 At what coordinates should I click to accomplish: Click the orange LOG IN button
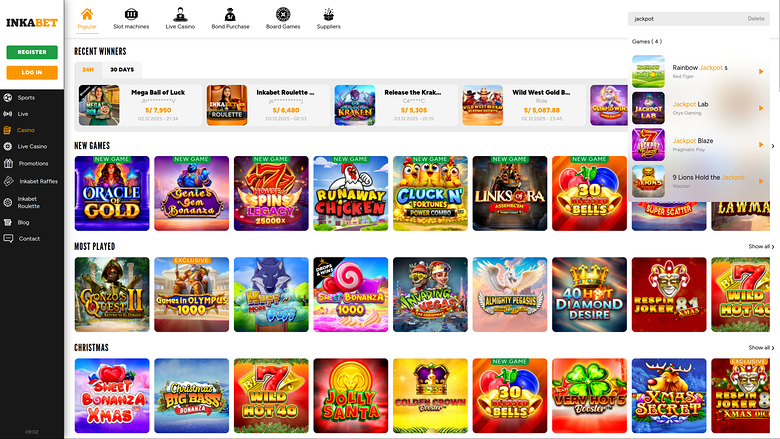(32, 73)
